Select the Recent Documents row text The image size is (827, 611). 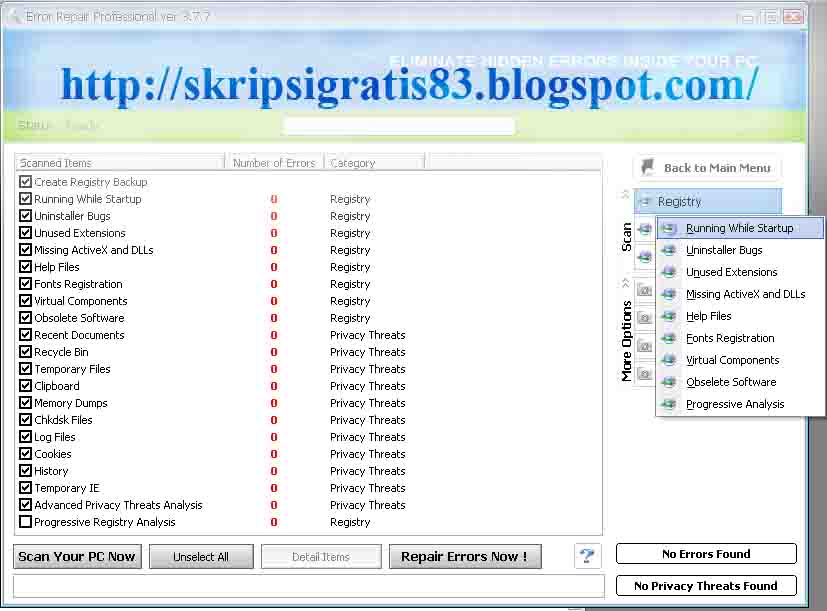click(79, 335)
